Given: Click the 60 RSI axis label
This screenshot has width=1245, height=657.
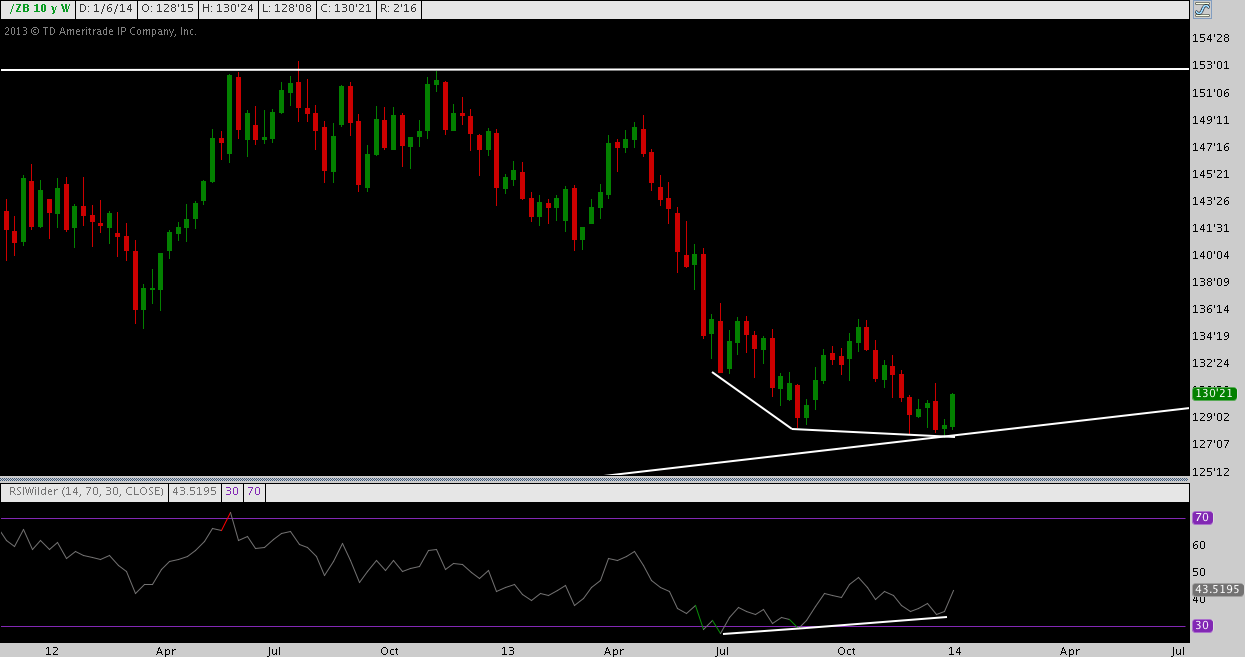Looking at the screenshot, I should [x=1199, y=546].
